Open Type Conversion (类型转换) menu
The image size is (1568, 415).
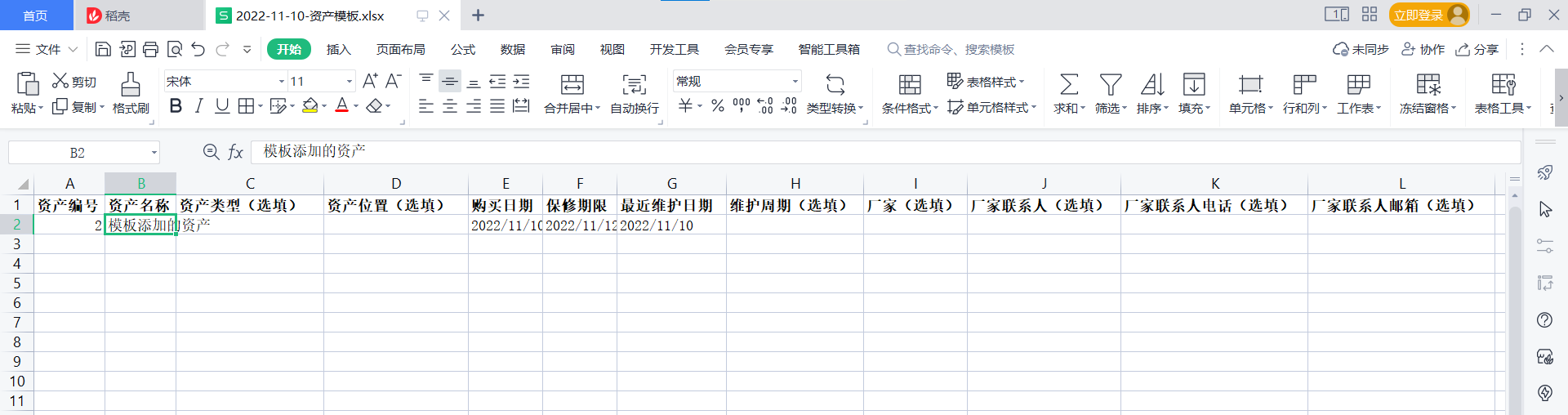tap(835, 94)
